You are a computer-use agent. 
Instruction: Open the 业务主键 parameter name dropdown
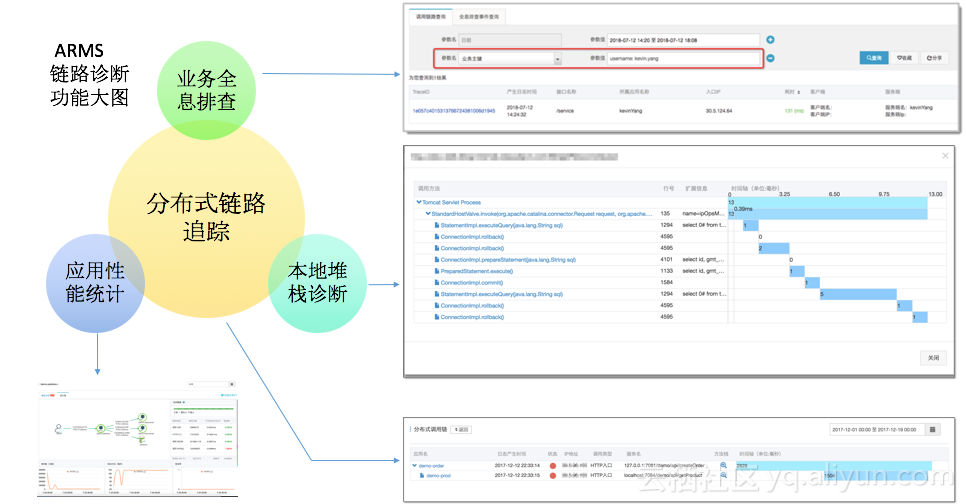510,59
